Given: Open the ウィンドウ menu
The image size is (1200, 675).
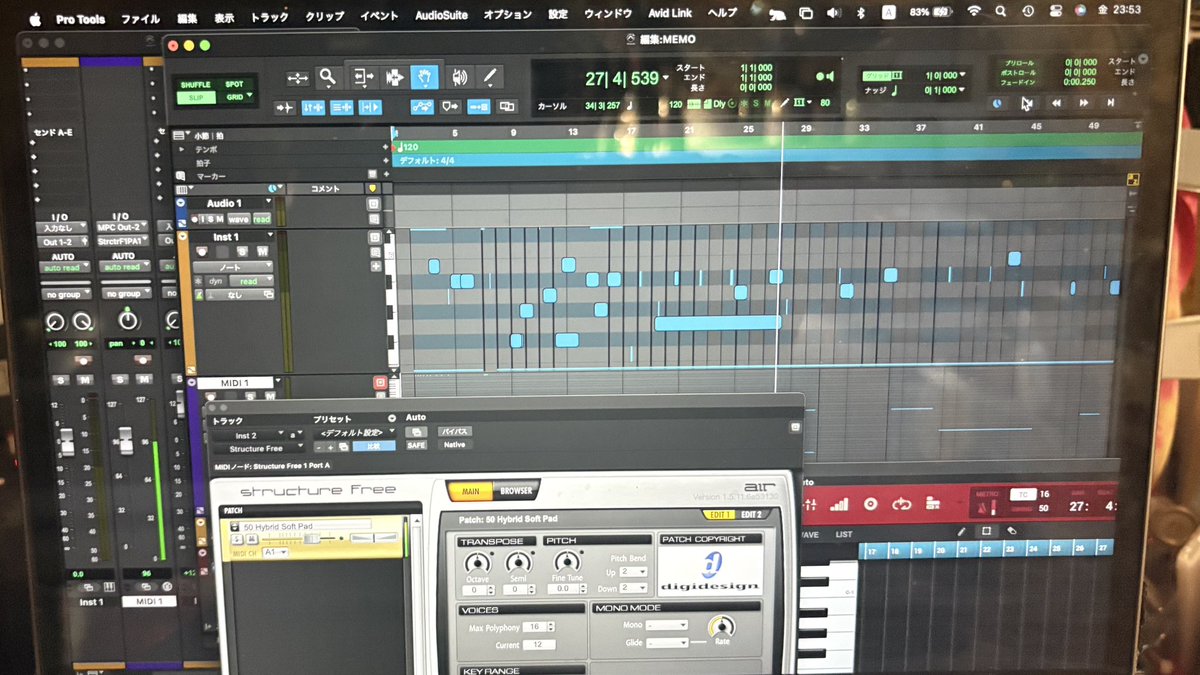Looking at the screenshot, I should 607,15.
